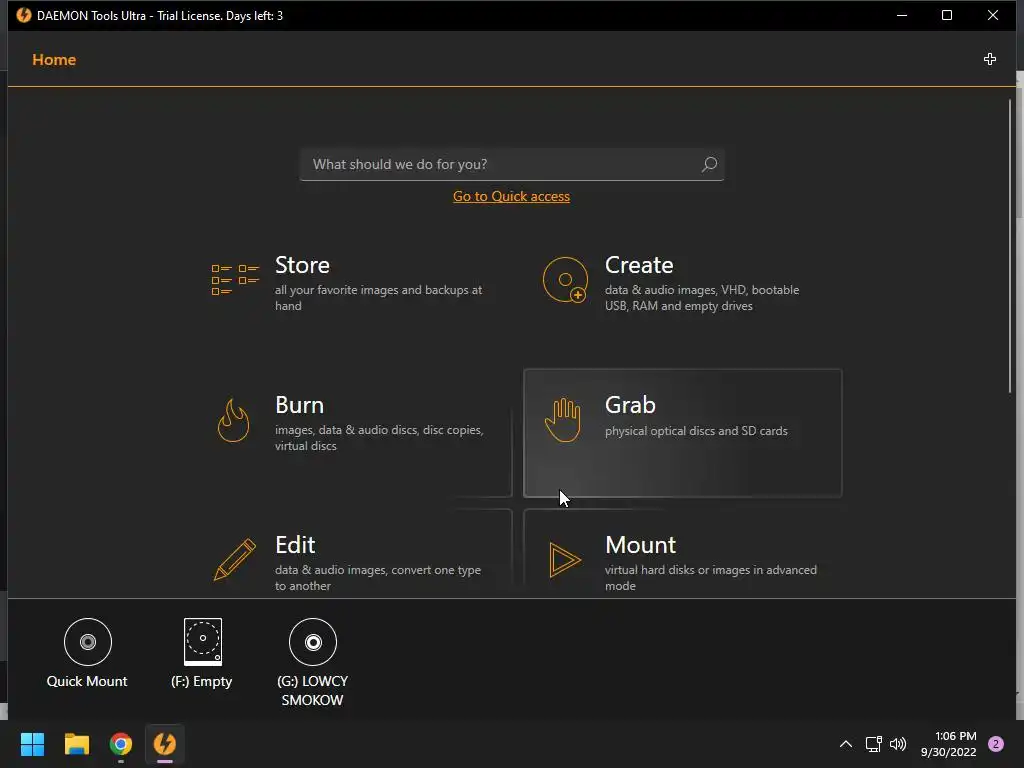Screen dimensions: 1024x768
Task: Click the Create disc-plus icon
Action: (x=565, y=280)
